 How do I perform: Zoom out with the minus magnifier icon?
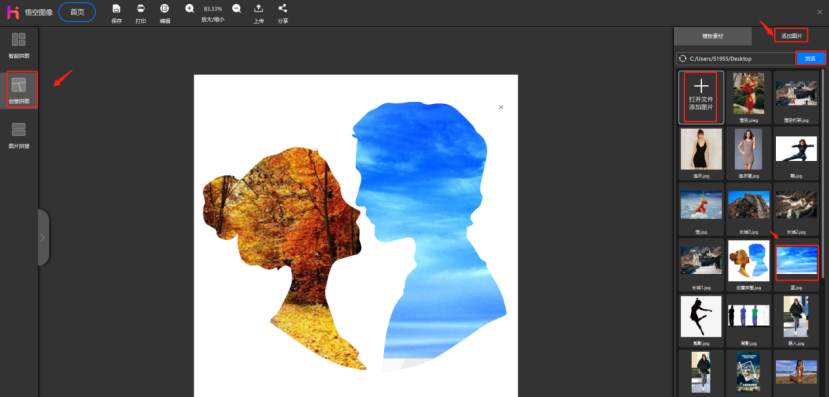click(237, 8)
